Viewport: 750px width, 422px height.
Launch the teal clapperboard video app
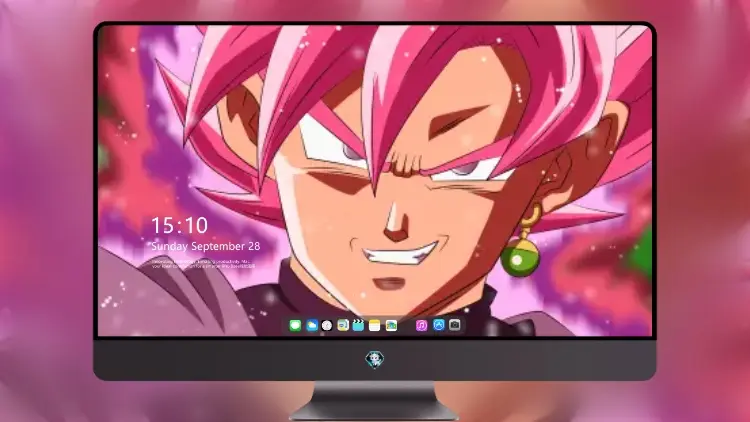click(358, 325)
